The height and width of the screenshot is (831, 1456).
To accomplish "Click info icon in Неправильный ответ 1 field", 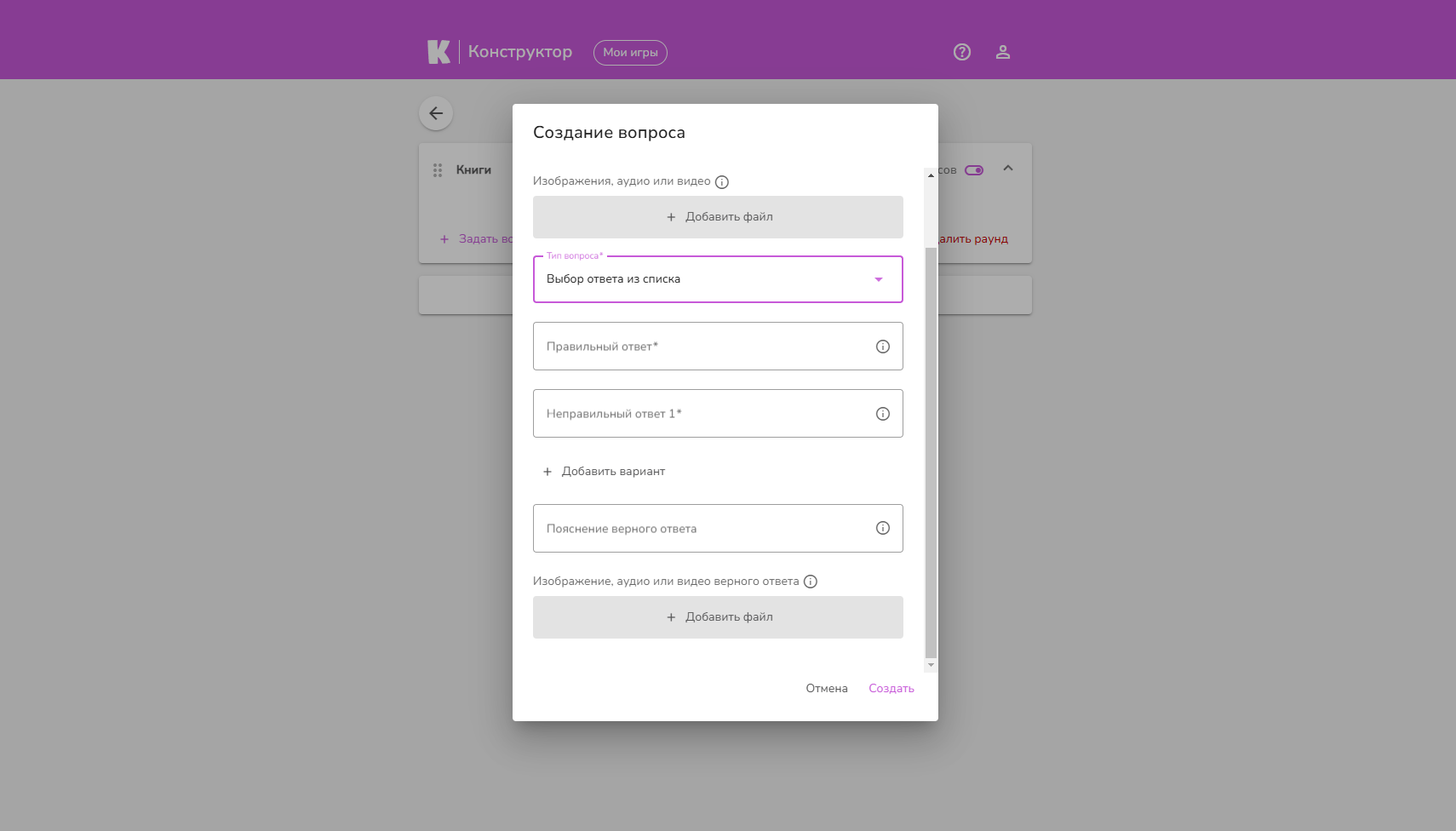I will point(883,414).
